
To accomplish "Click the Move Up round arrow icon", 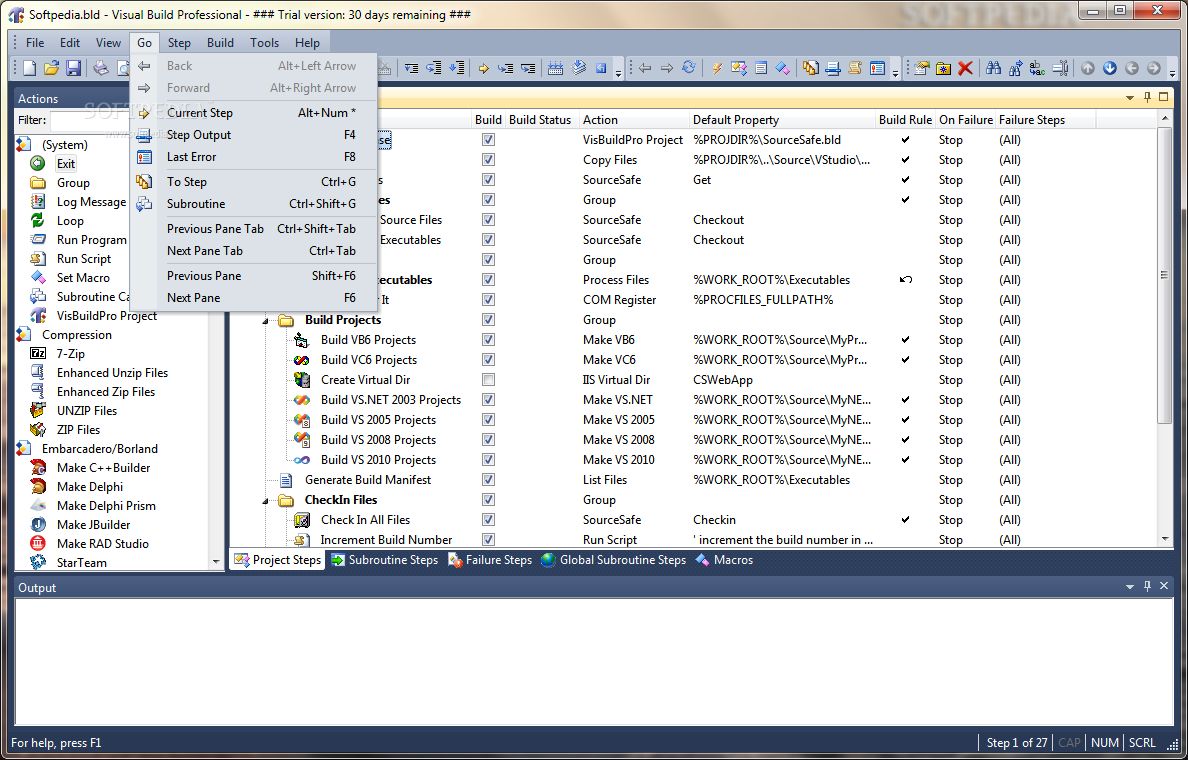I will coord(1088,68).
